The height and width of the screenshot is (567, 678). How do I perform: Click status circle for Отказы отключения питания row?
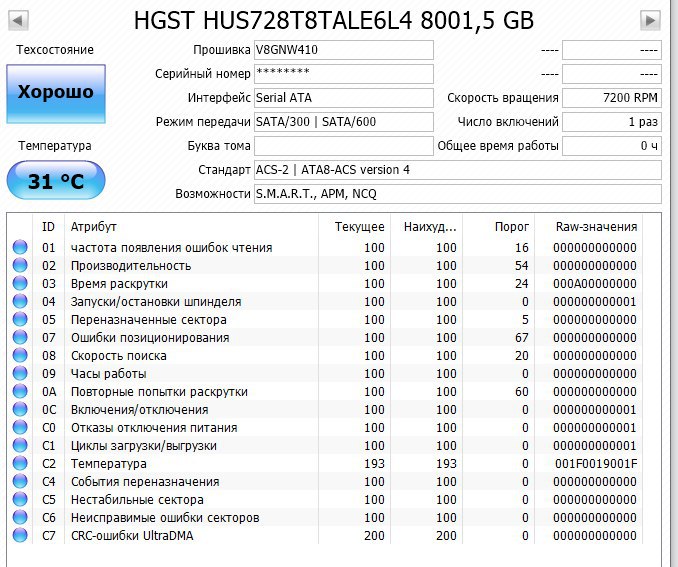(x=20, y=427)
